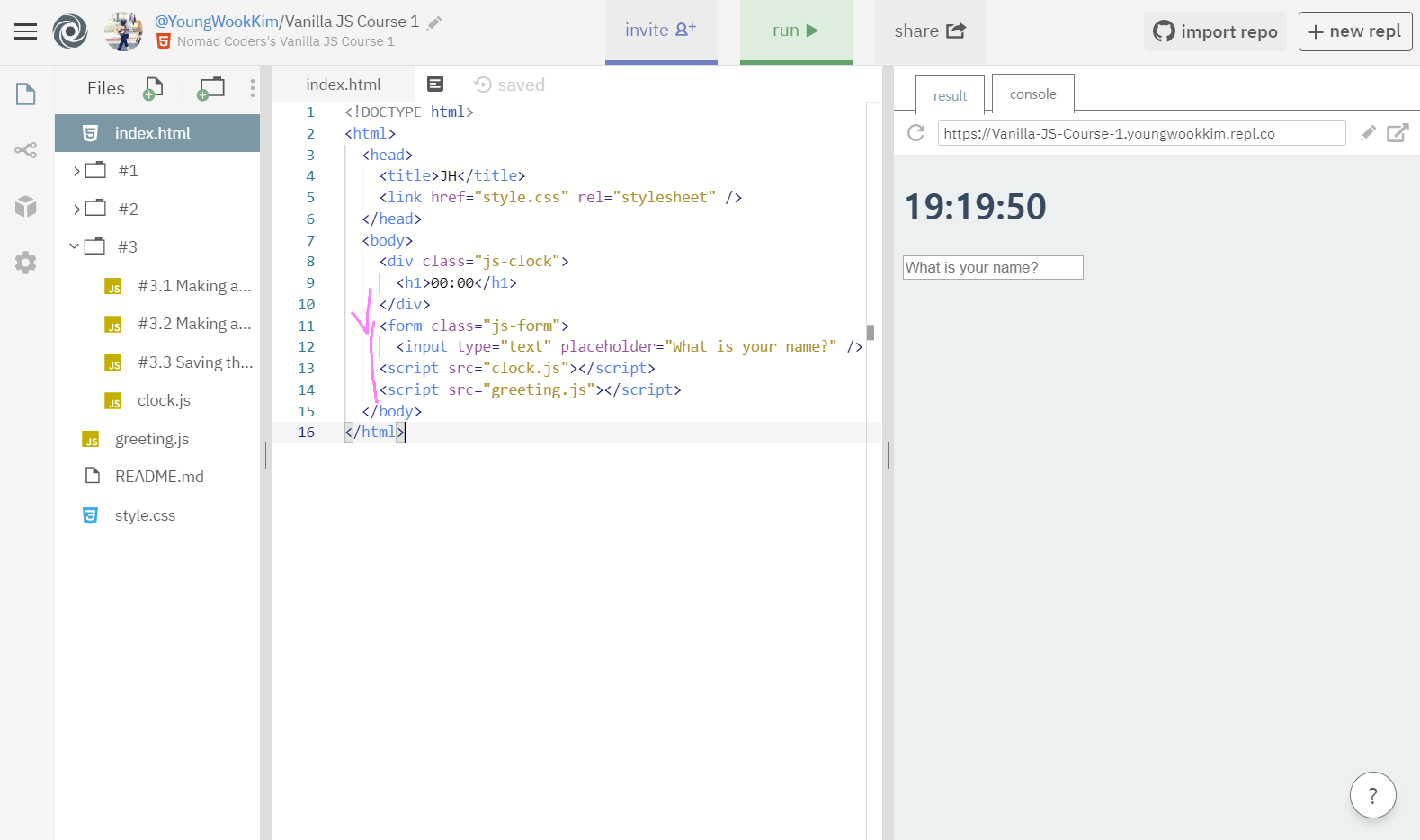Open the hamburger main menu
Image resolution: width=1420 pixels, height=840 pixels.
pos(25,31)
